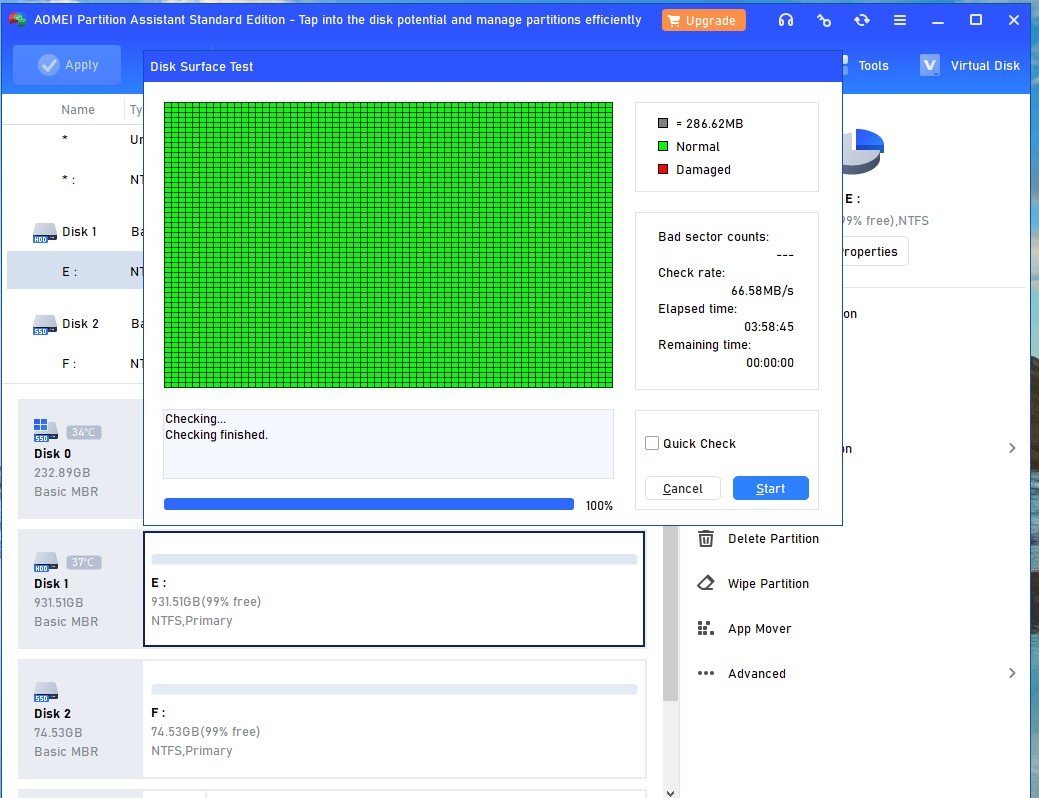The height and width of the screenshot is (798, 1039).
Task: Open the Tools menu
Action: (x=872, y=65)
